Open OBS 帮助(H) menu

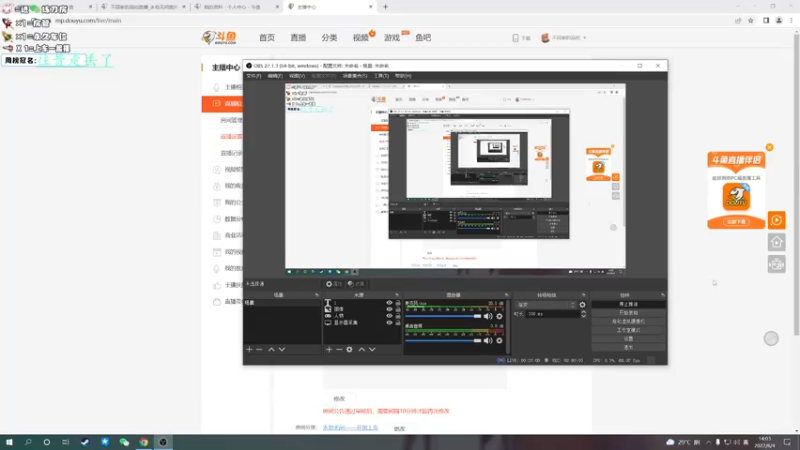pyautogui.click(x=403, y=76)
